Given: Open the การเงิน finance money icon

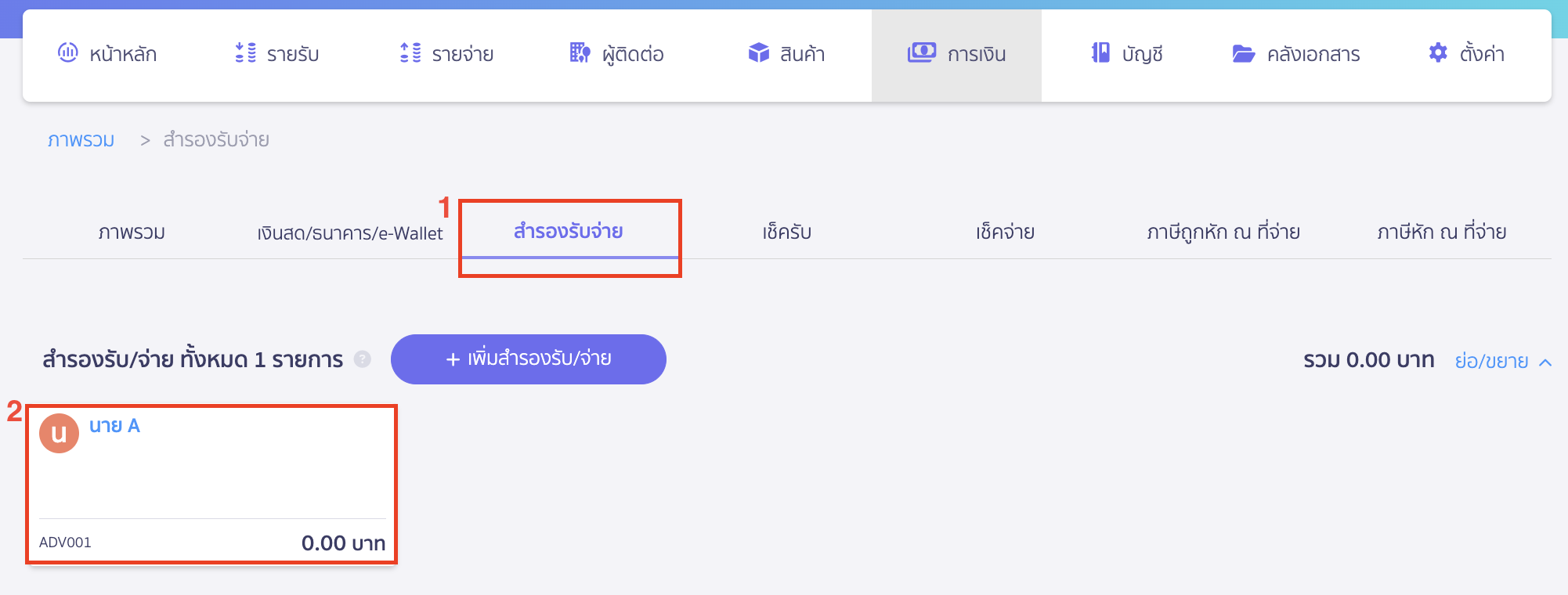Looking at the screenshot, I should [922, 52].
